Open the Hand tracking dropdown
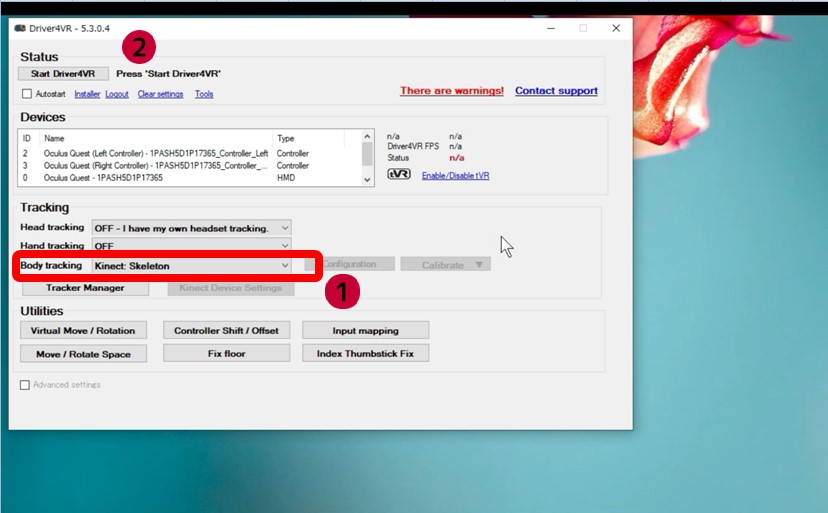828x513 pixels. tap(192, 245)
